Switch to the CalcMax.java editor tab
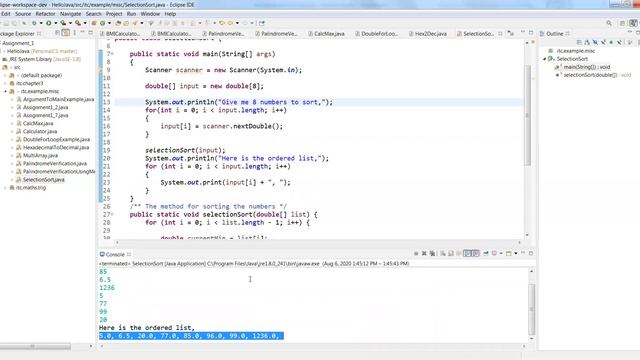 click(x=326, y=33)
